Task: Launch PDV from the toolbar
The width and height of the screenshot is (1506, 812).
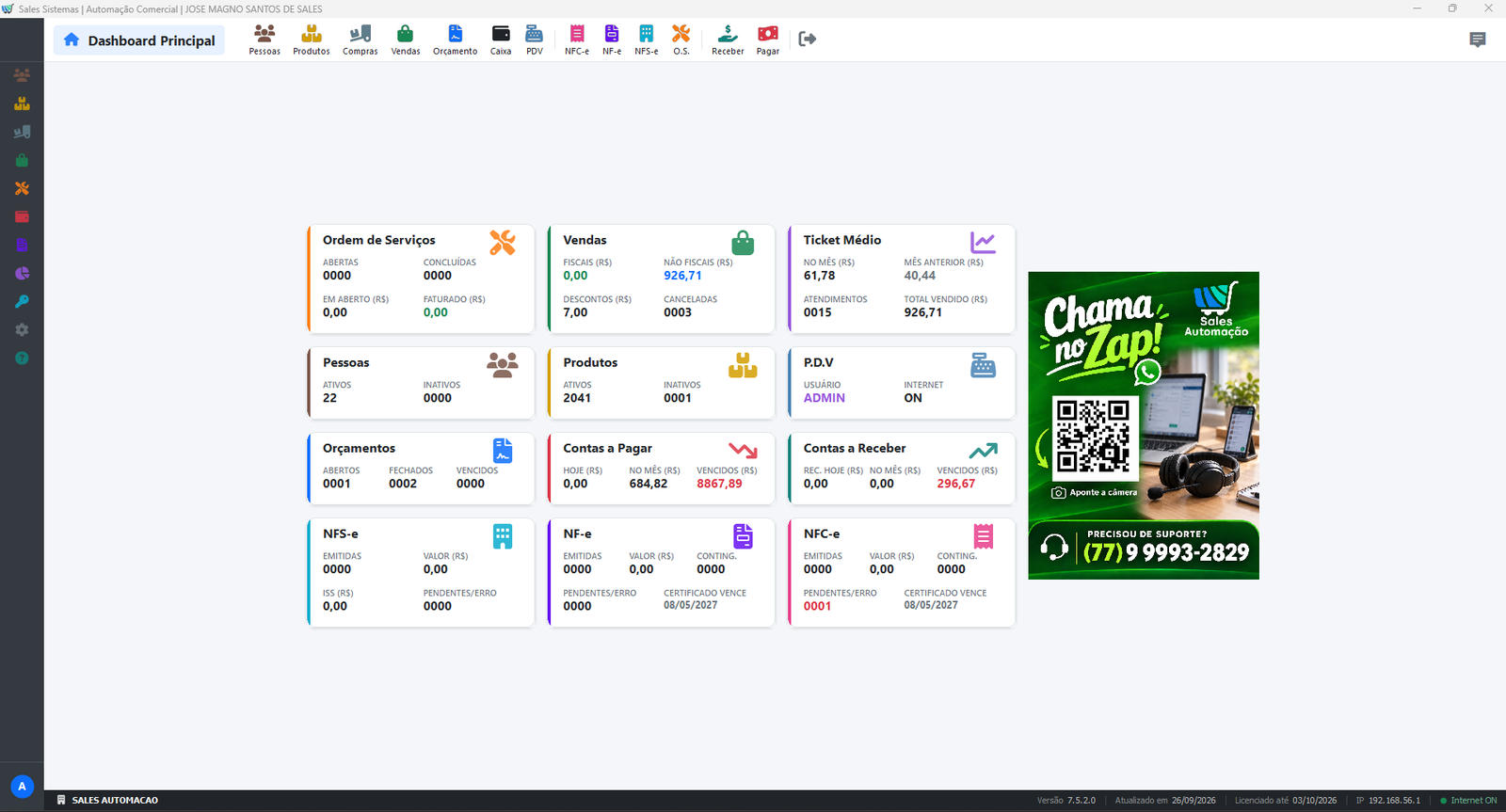Action: point(535,40)
